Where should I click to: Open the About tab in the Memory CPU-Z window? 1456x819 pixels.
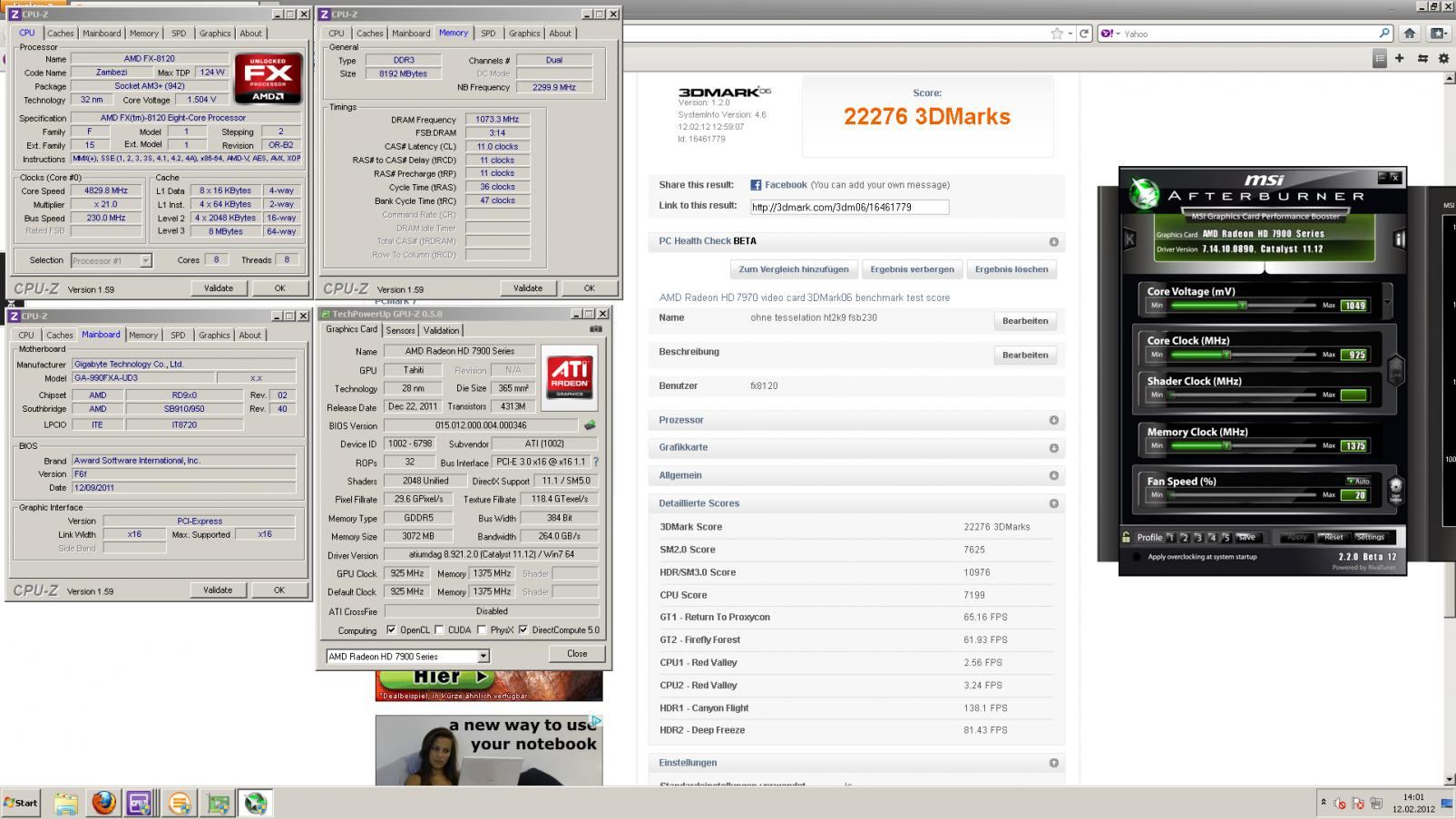click(561, 34)
